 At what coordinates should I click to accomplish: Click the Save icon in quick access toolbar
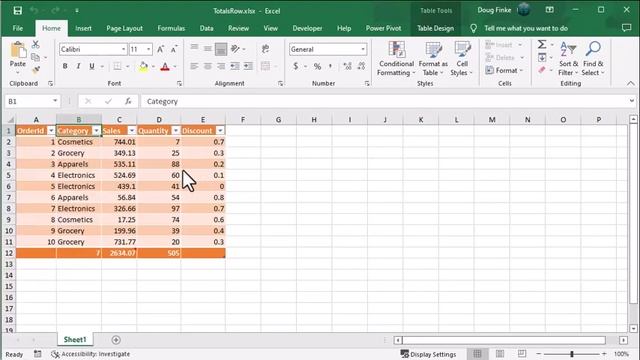[x=17, y=11]
